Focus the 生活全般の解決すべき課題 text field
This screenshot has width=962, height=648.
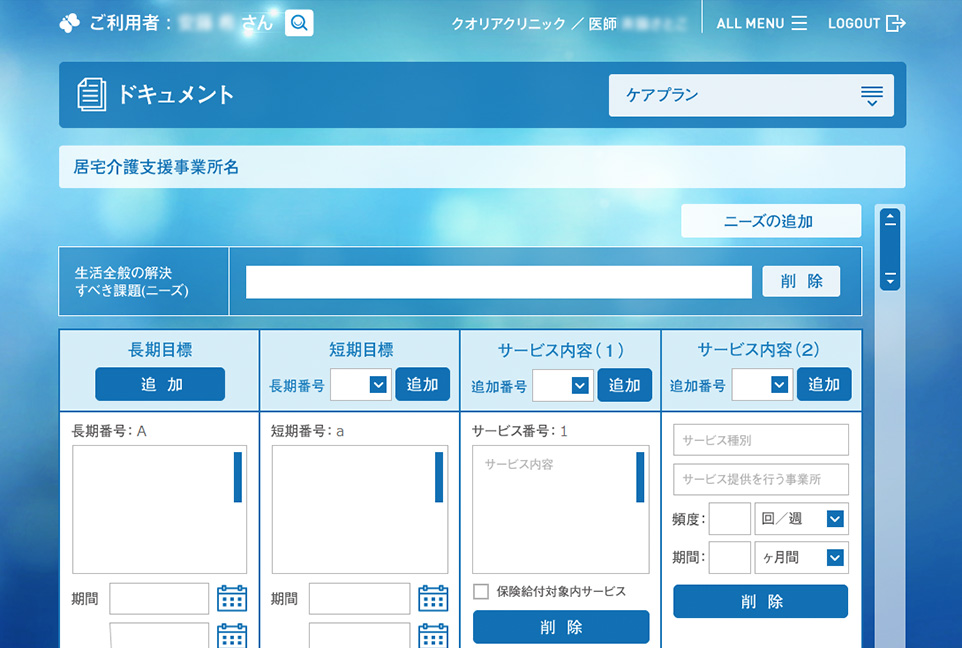[x=498, y=282]
